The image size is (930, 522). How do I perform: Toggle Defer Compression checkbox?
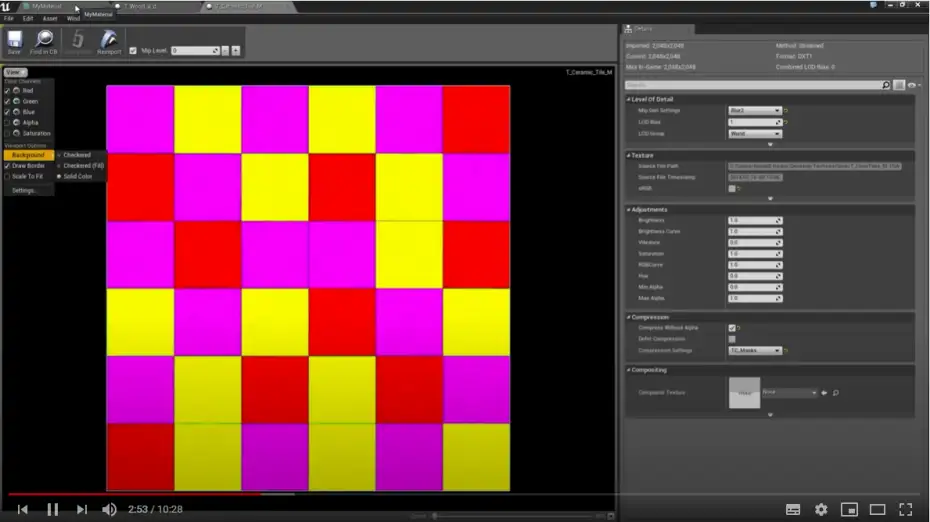(732, 339)
